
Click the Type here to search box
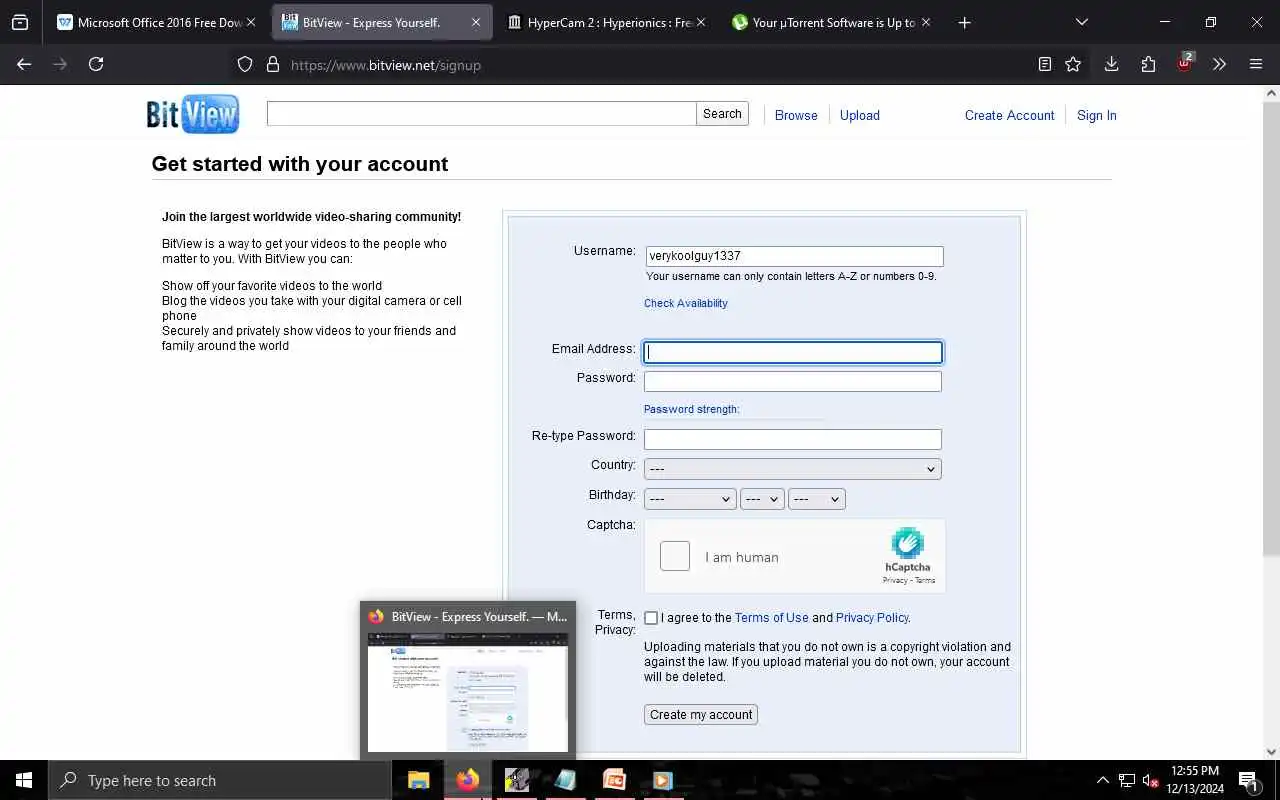[x=220, y=780]
